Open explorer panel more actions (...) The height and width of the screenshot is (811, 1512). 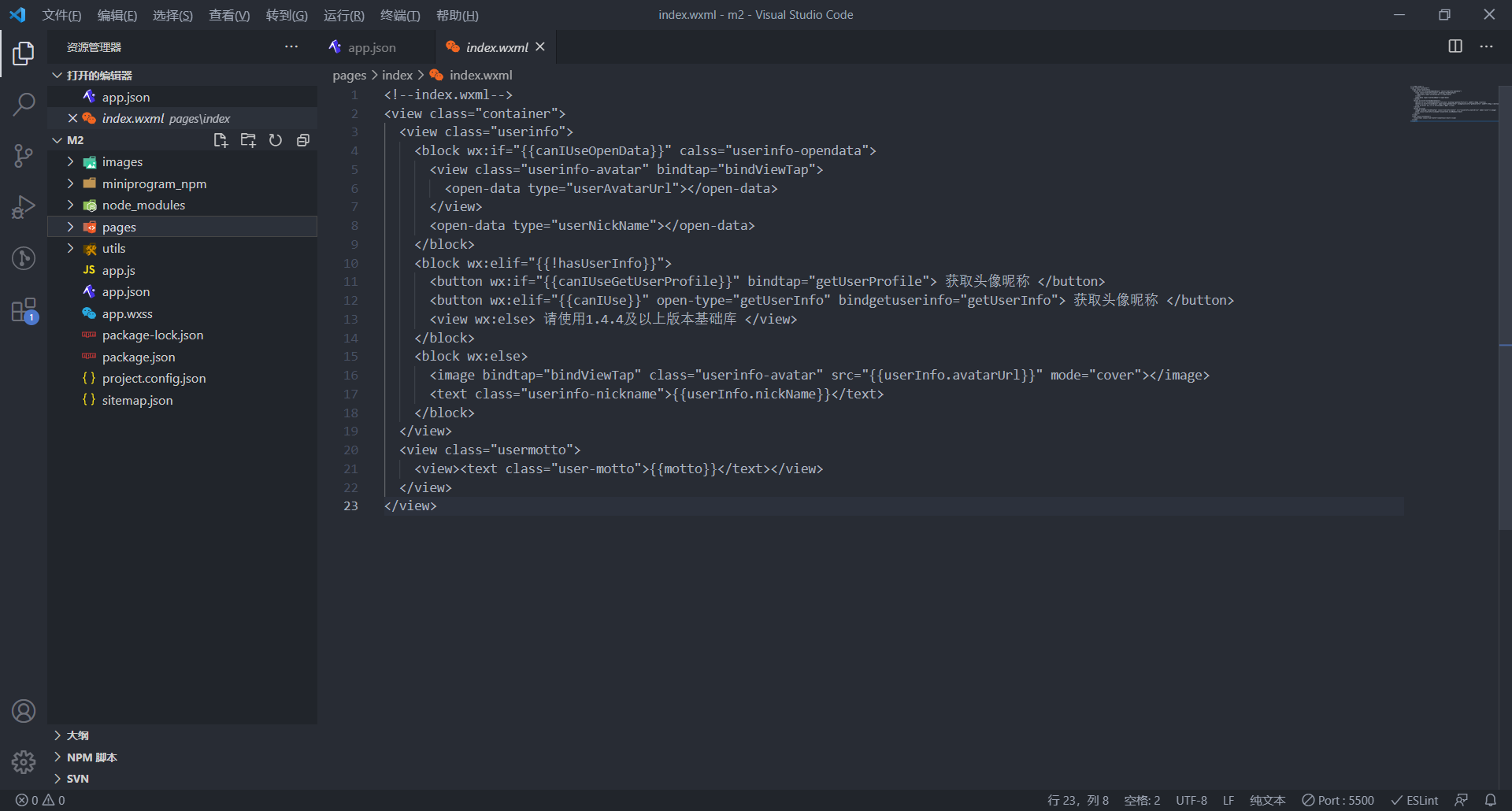click(291, 47)
